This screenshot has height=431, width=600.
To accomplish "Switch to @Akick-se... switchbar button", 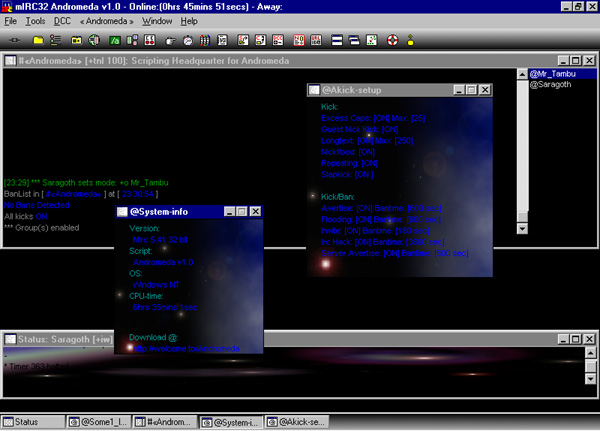I will coord(298,422).
